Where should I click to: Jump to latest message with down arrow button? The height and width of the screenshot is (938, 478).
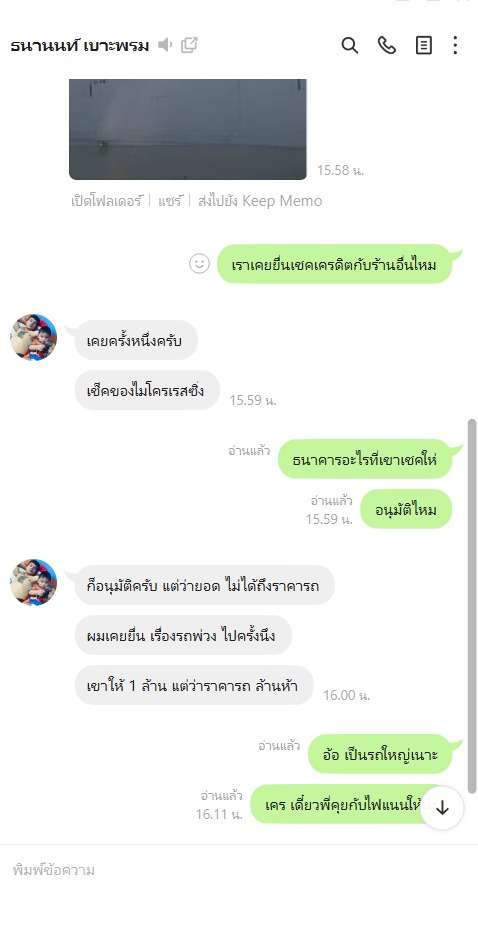(x=442, y=808)
